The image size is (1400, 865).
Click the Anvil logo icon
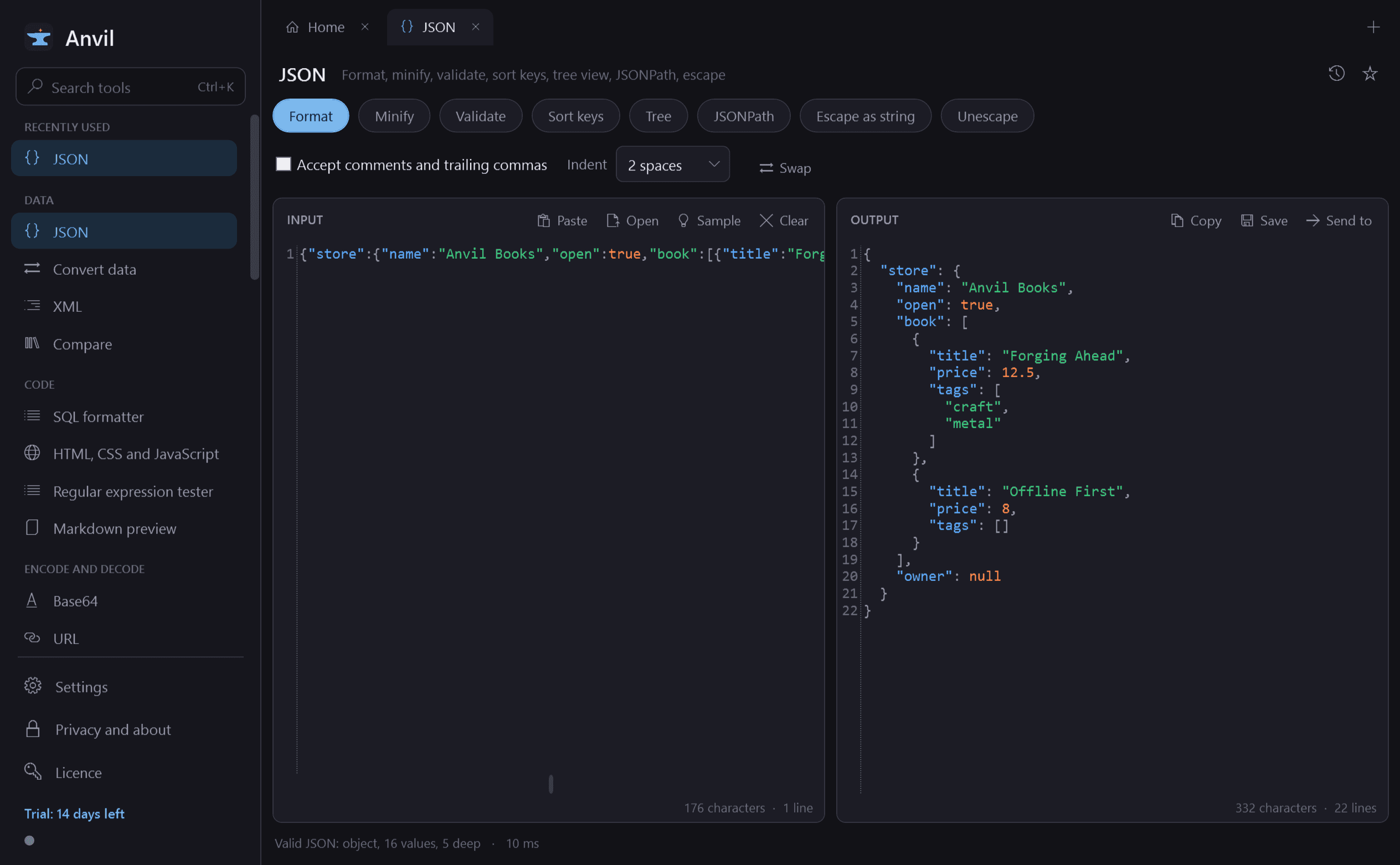coord(39,38)
